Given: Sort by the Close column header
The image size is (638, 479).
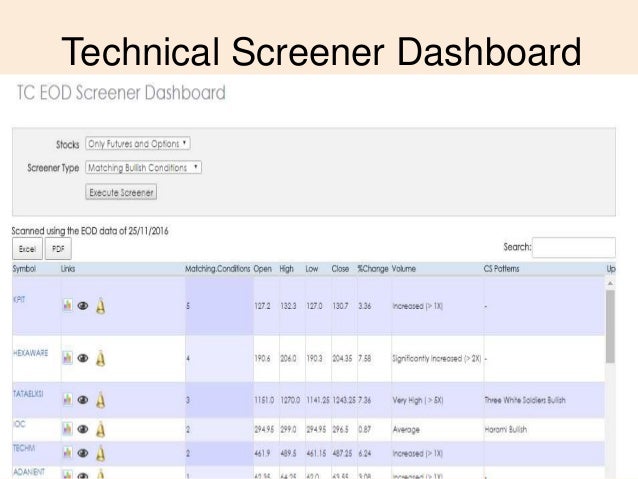Looking at the screenshot, I should click(x=340, y=269).
